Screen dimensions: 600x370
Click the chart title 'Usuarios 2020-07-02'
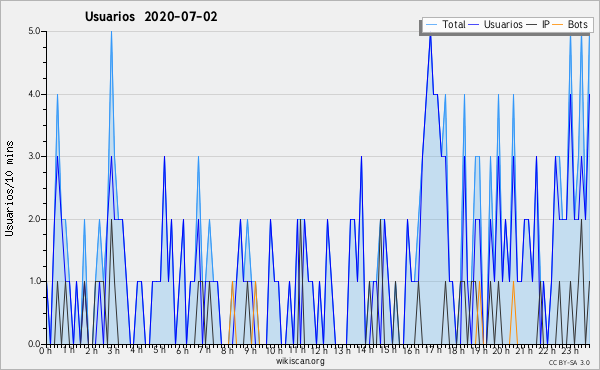(x=151, y=17)
